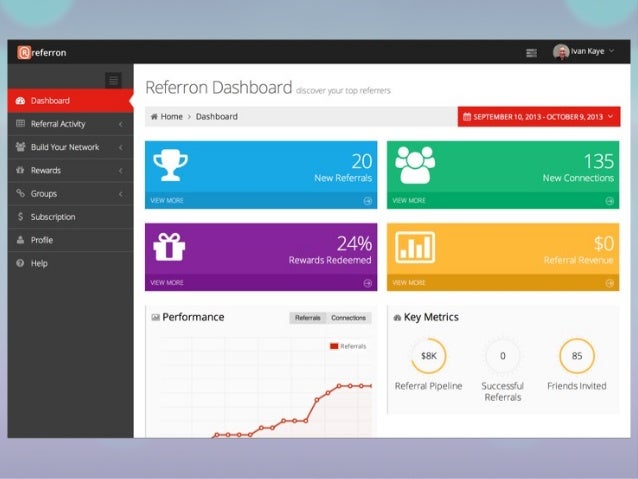
Task: Go to Home breadcrumb link
Action: point(171,116)
